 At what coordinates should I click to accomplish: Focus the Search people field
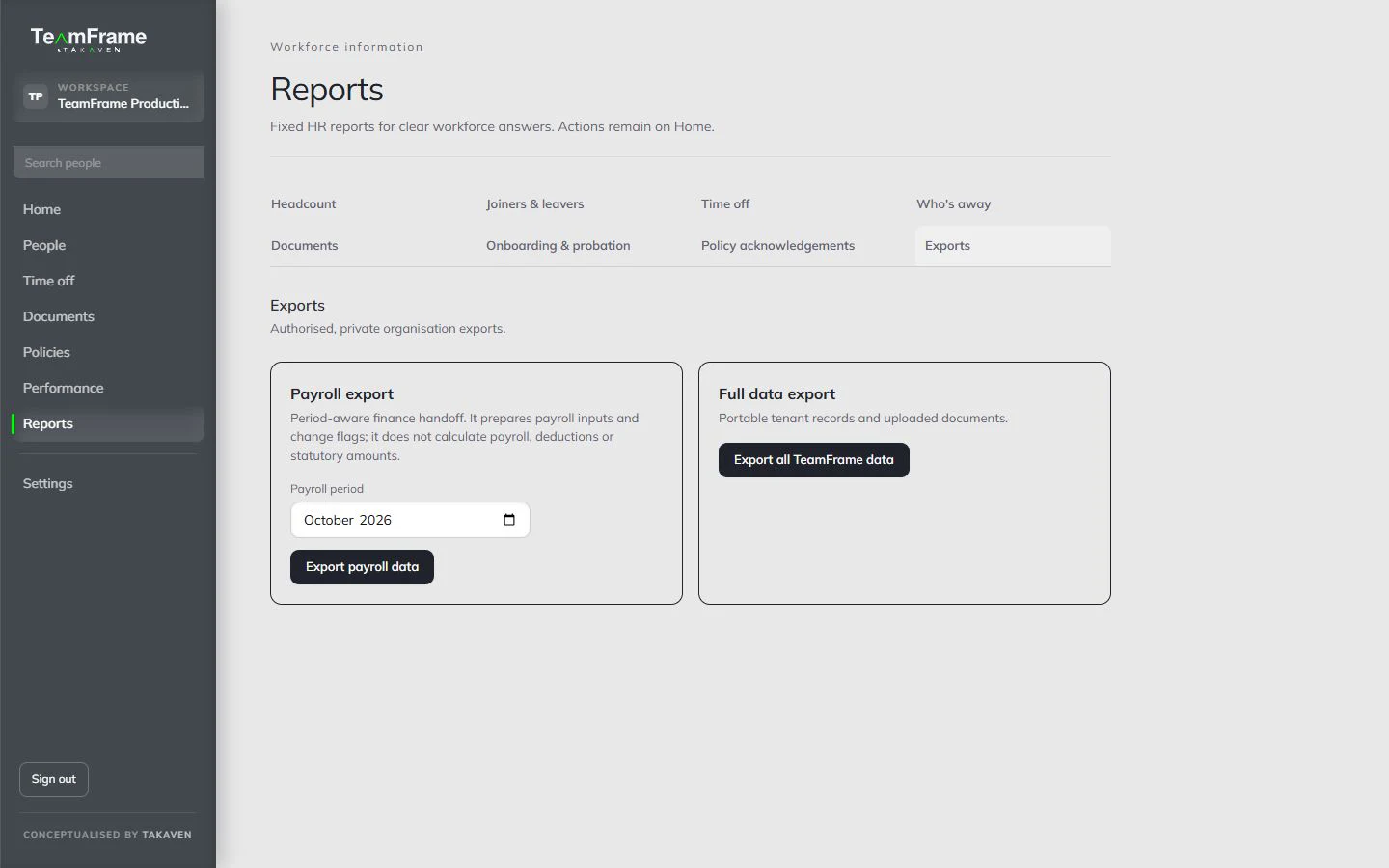(109, 162)
